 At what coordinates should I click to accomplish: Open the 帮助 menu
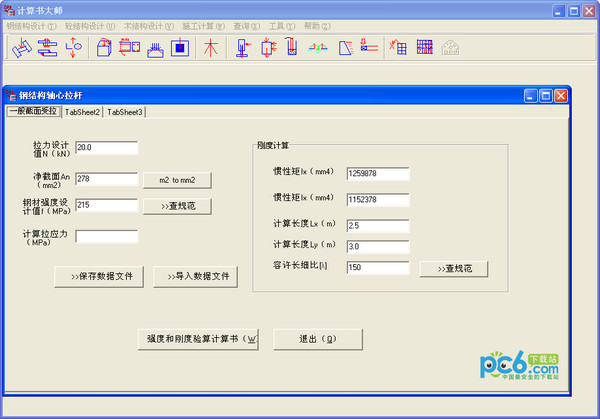coord(317,26)
